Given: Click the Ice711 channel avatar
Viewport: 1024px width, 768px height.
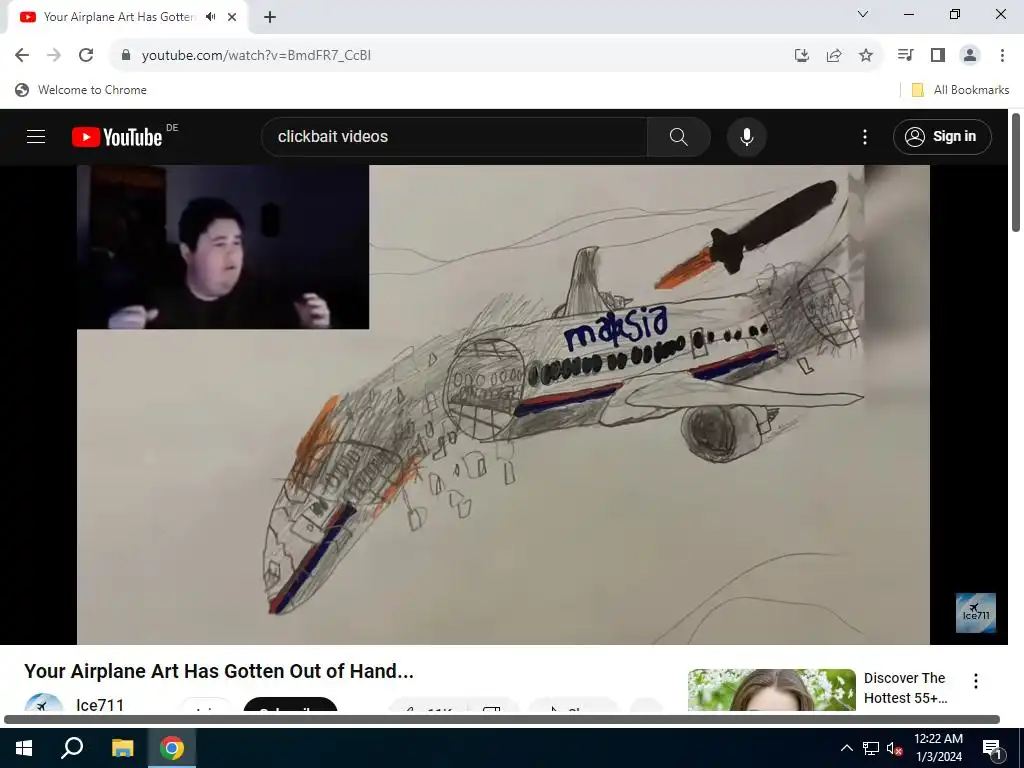Looking at the screenshot, I should pos(44,702).
